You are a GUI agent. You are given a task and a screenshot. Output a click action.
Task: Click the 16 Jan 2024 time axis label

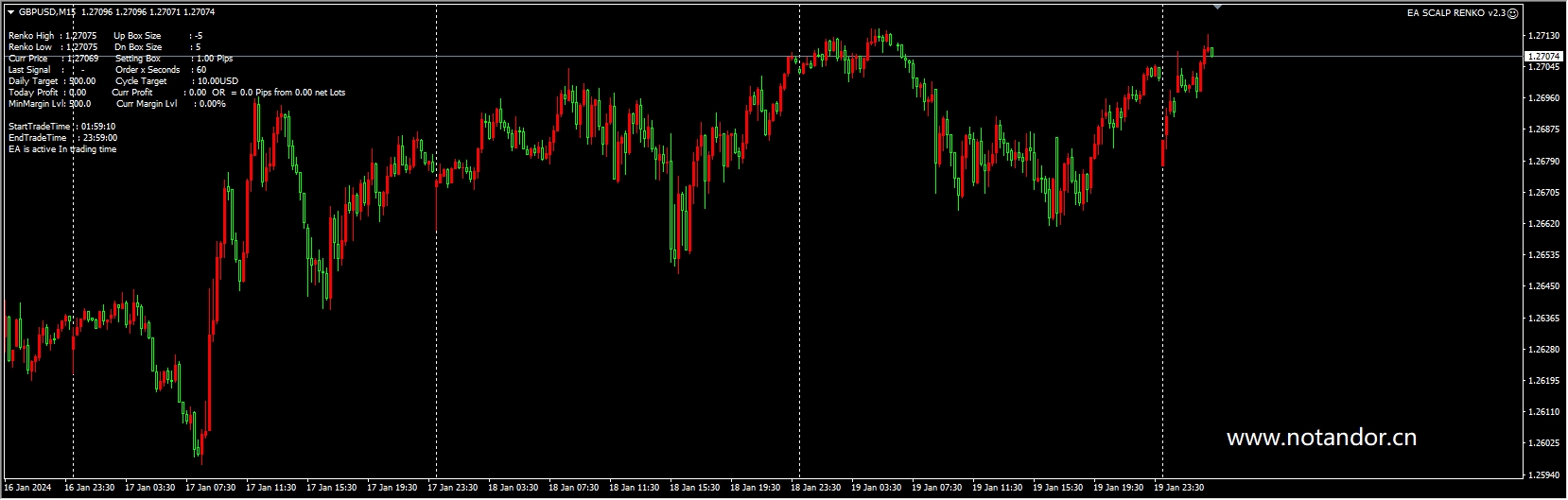pos(27,488)
